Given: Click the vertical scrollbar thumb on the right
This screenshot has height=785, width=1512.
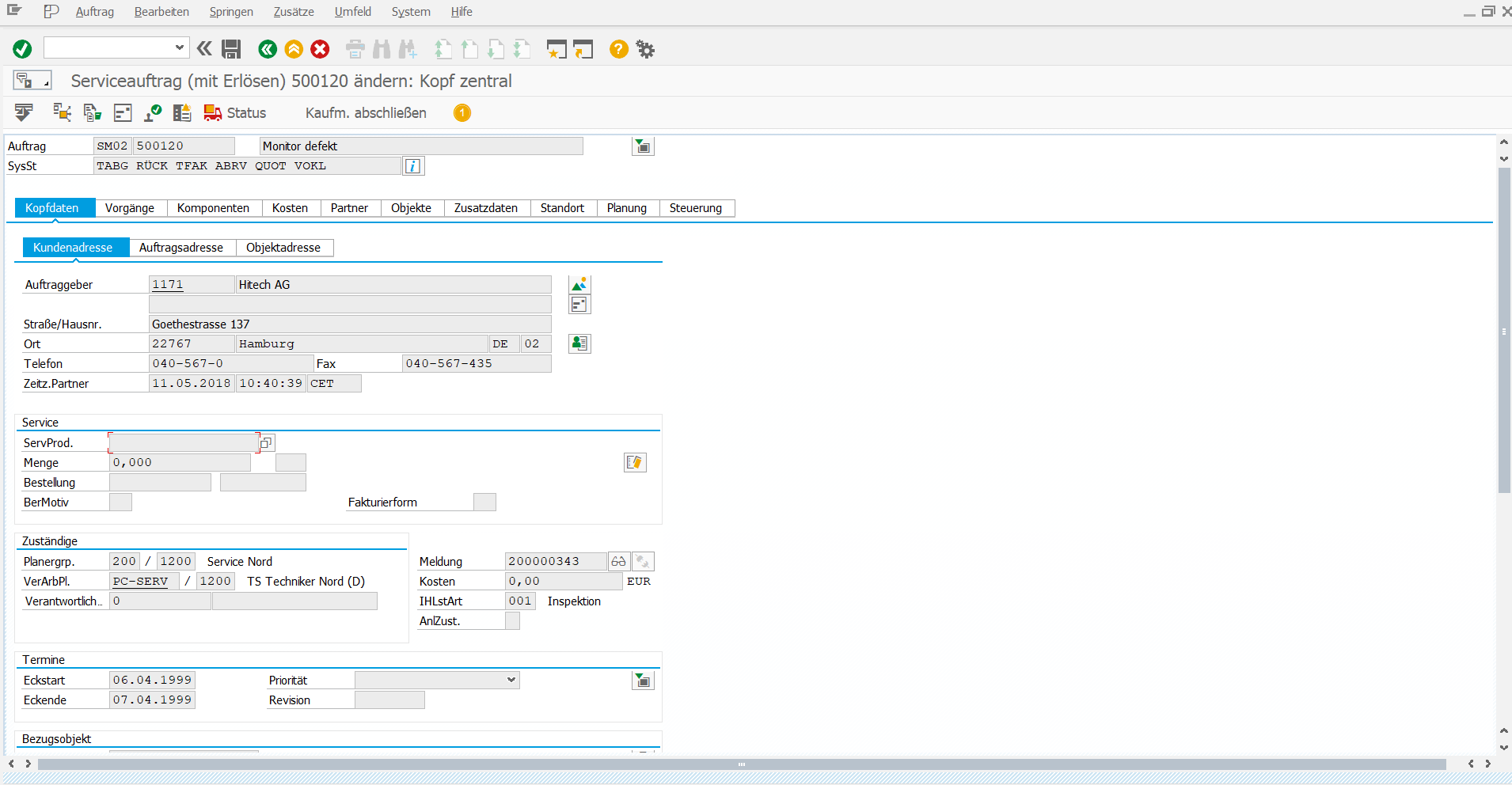Looking at the screenshot, I should [1504, 331].
